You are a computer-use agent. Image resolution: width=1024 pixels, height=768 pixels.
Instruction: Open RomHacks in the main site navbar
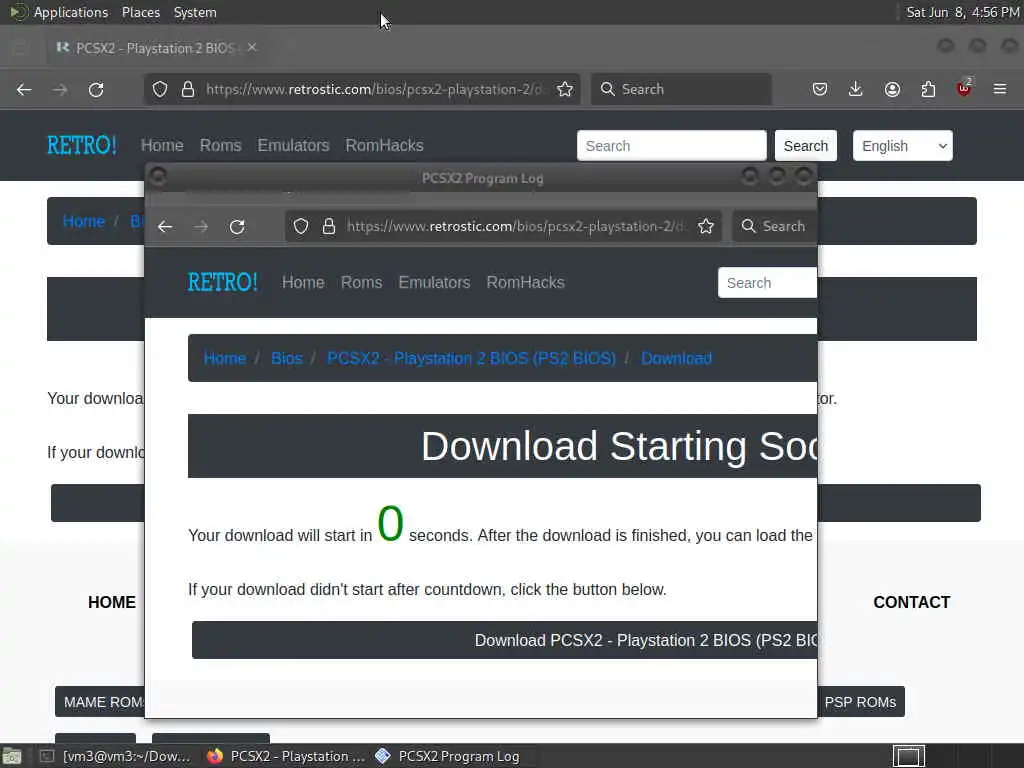(x=385, y=145)
